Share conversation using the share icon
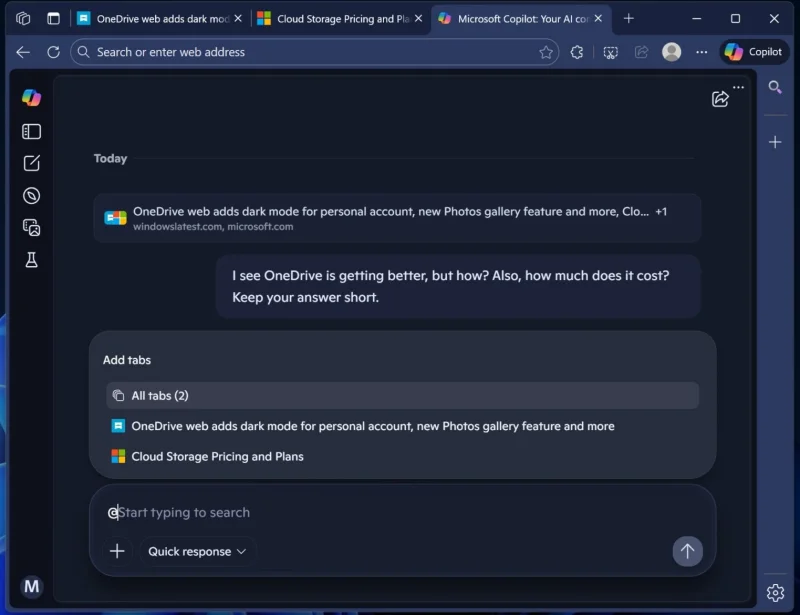 (720, 99)
